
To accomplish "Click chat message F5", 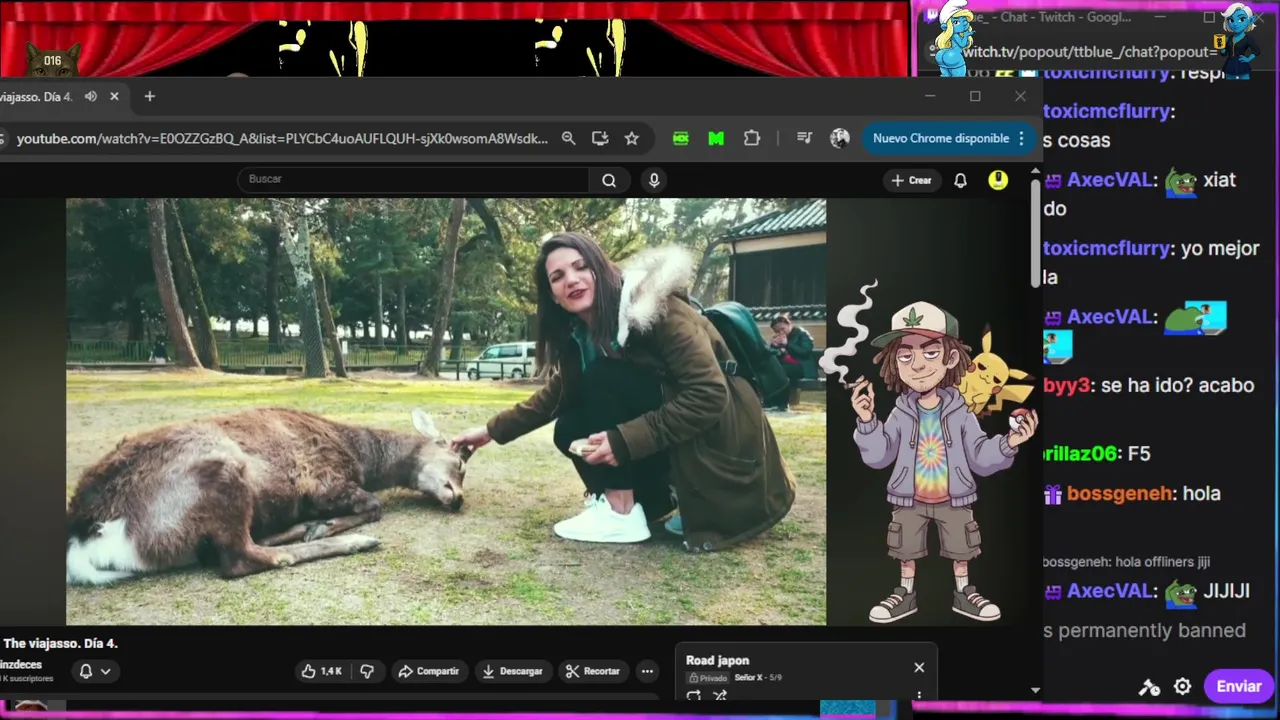I will click(1139, 453).
